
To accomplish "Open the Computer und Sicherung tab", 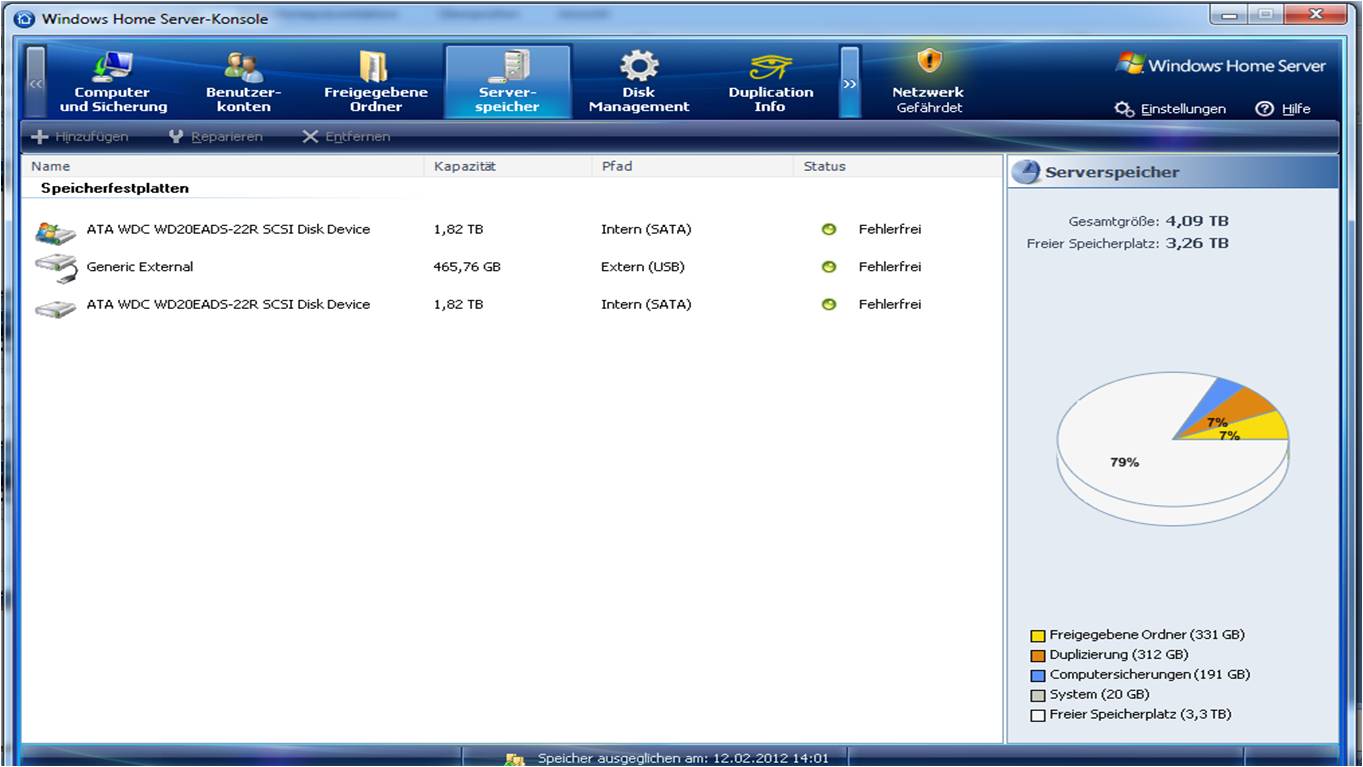I will [x=113, y=82].
